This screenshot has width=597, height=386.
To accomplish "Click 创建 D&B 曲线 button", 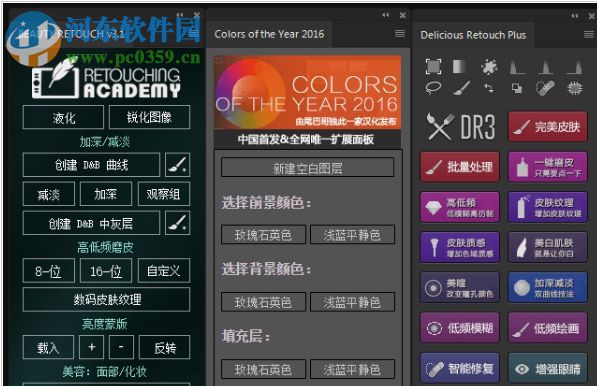I will point(91,165).
